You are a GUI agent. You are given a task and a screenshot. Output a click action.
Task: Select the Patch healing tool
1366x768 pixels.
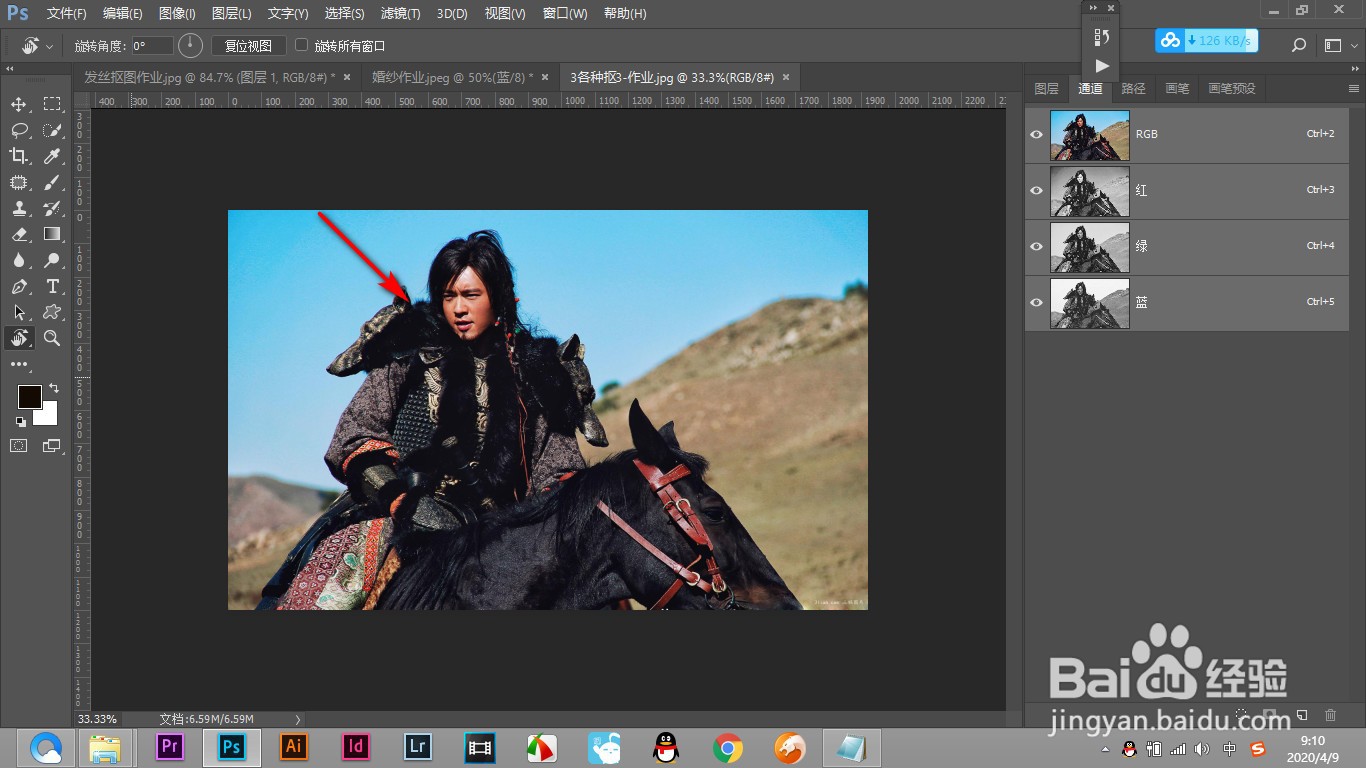[19, 182]
